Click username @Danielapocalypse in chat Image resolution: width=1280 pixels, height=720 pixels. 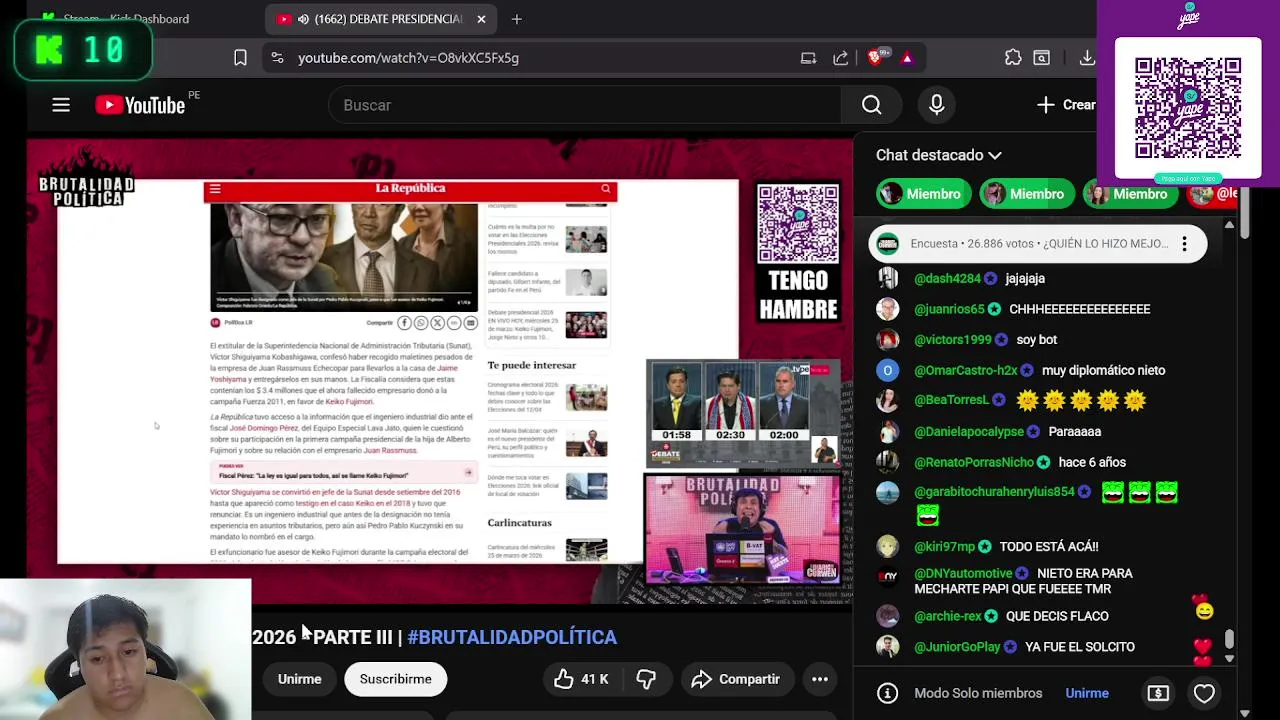pyautogui.click(x=969, y=432)
